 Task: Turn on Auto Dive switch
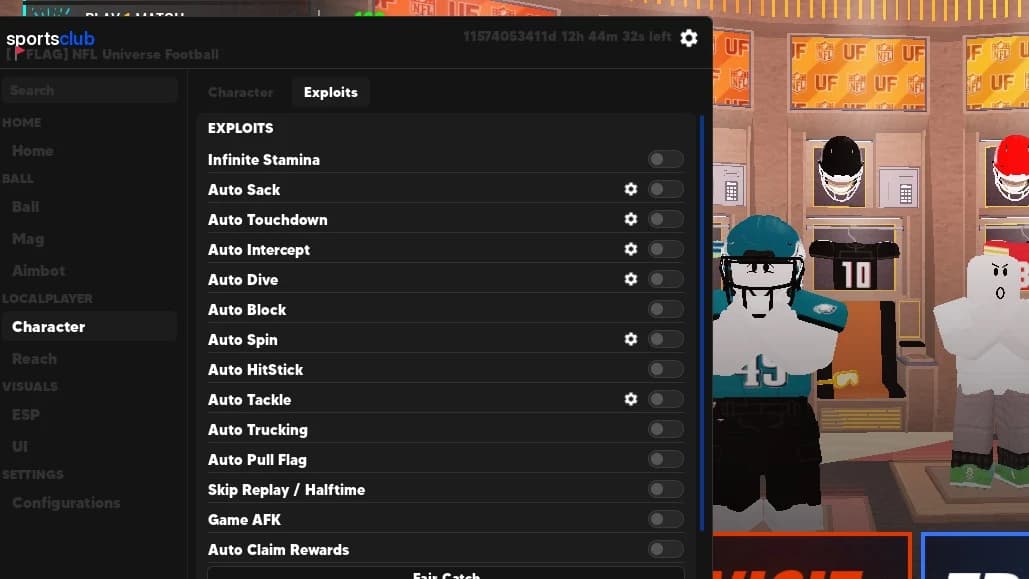click(x=665, y=279)
